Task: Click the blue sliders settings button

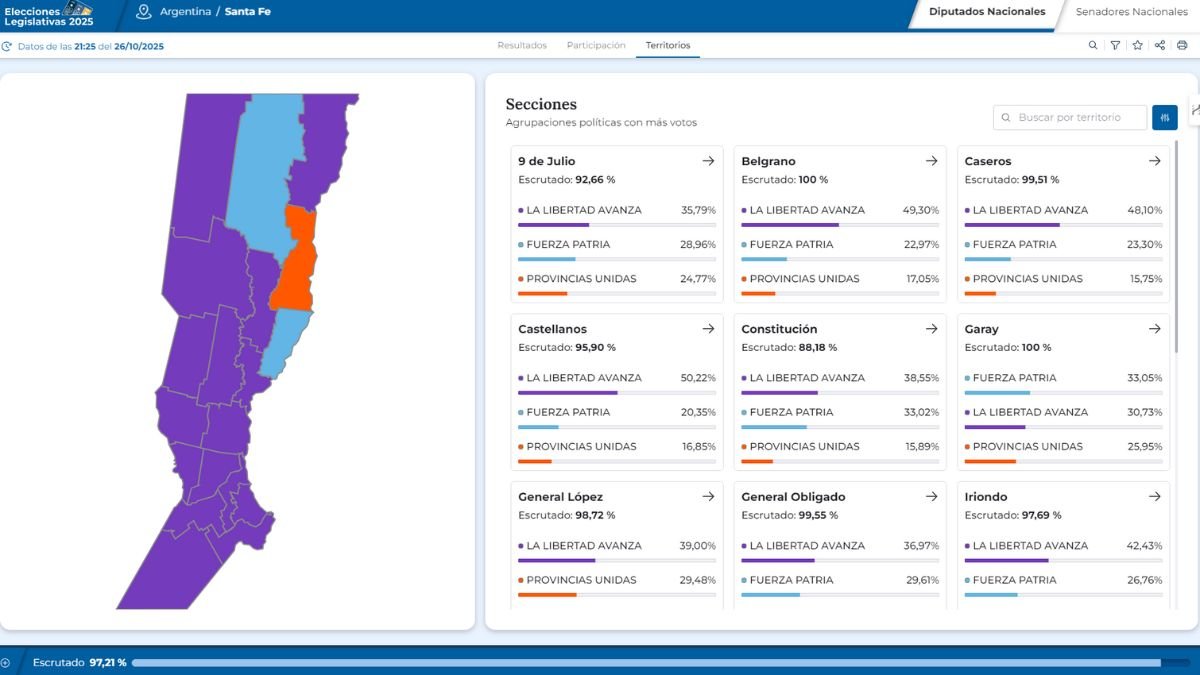Action: [1164, 118]
